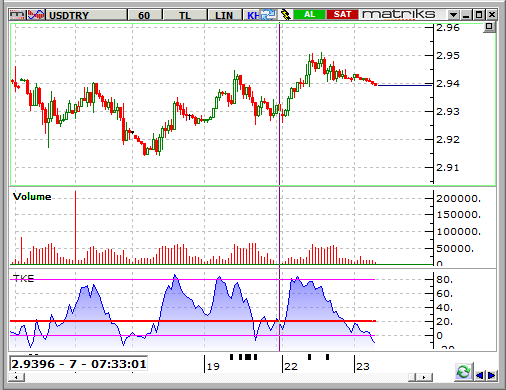Open the indicator wave icon
This screenshot has width=506, height=390.
[x=36, y=15]
